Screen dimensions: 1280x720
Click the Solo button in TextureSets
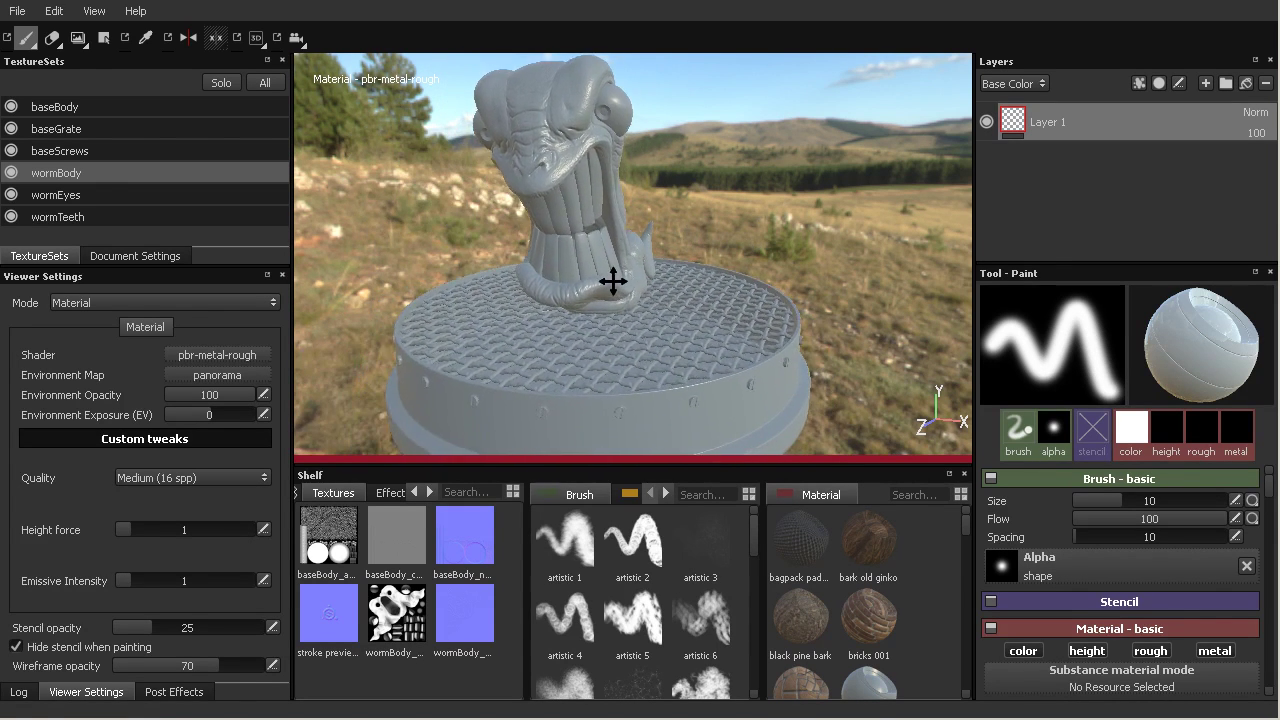pyautogui.click(x=221, y=83)
